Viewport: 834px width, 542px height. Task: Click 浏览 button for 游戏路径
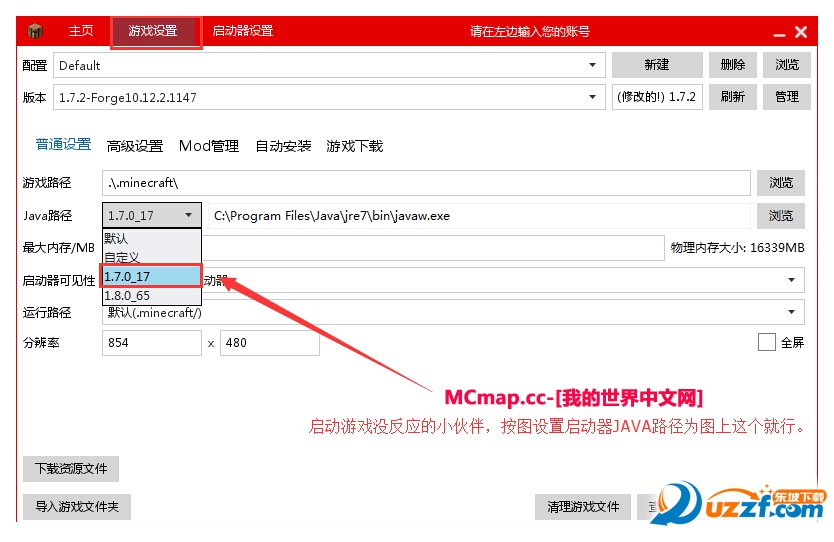(781, 183)
